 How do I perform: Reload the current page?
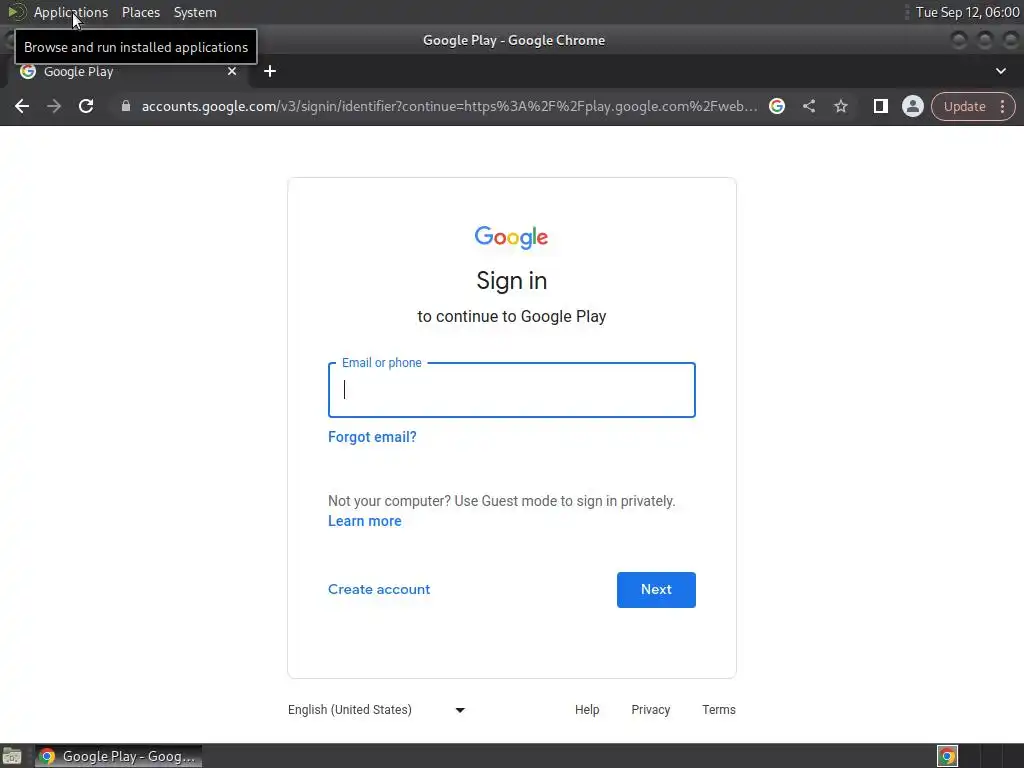(86, 106)
